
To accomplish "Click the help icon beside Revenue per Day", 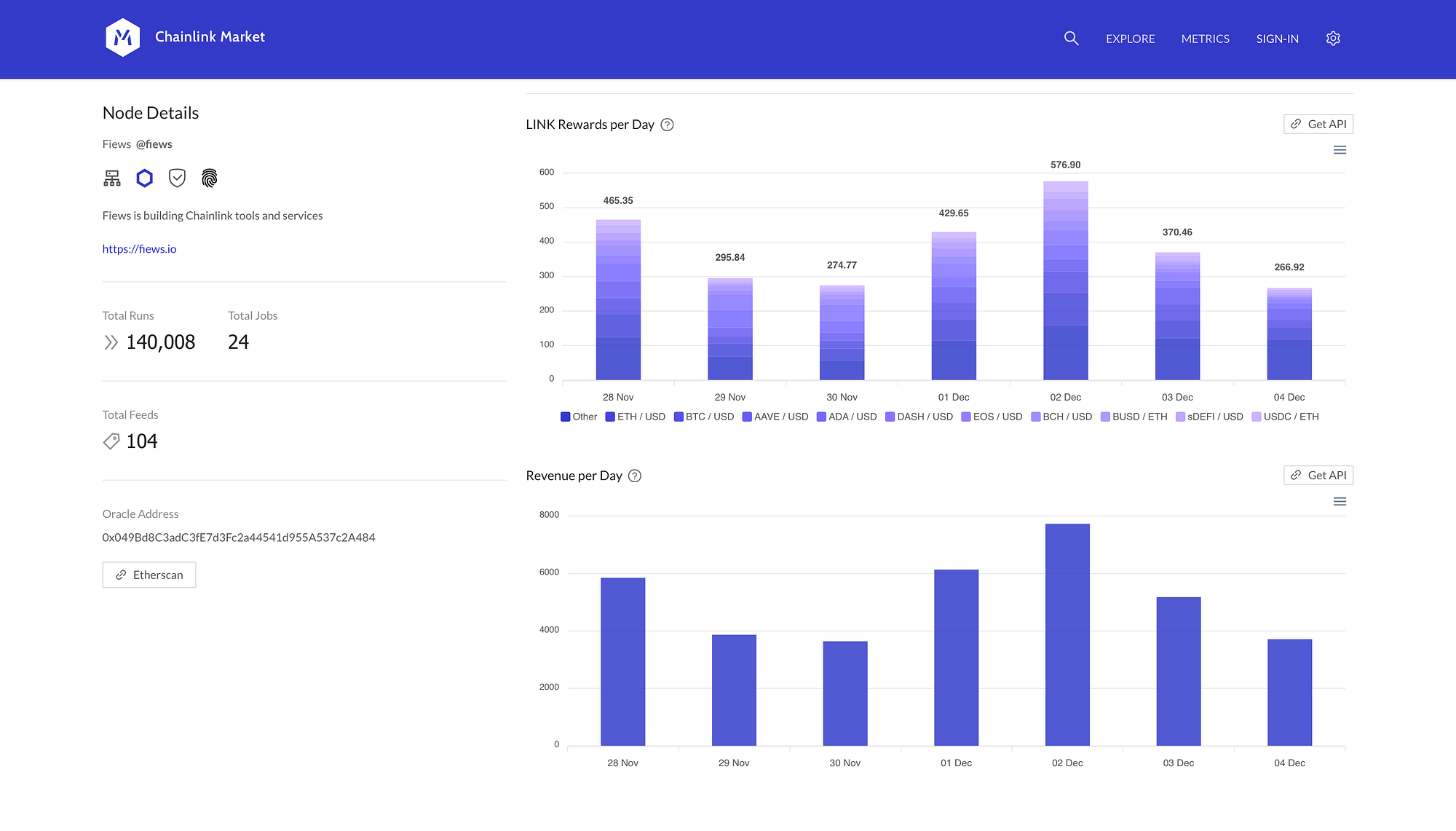I will (635, 476).
